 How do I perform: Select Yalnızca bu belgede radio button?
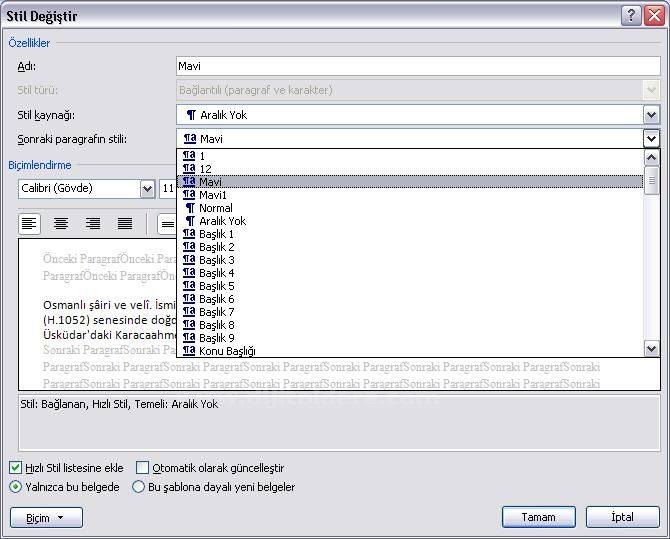click(x=15, y=487)
